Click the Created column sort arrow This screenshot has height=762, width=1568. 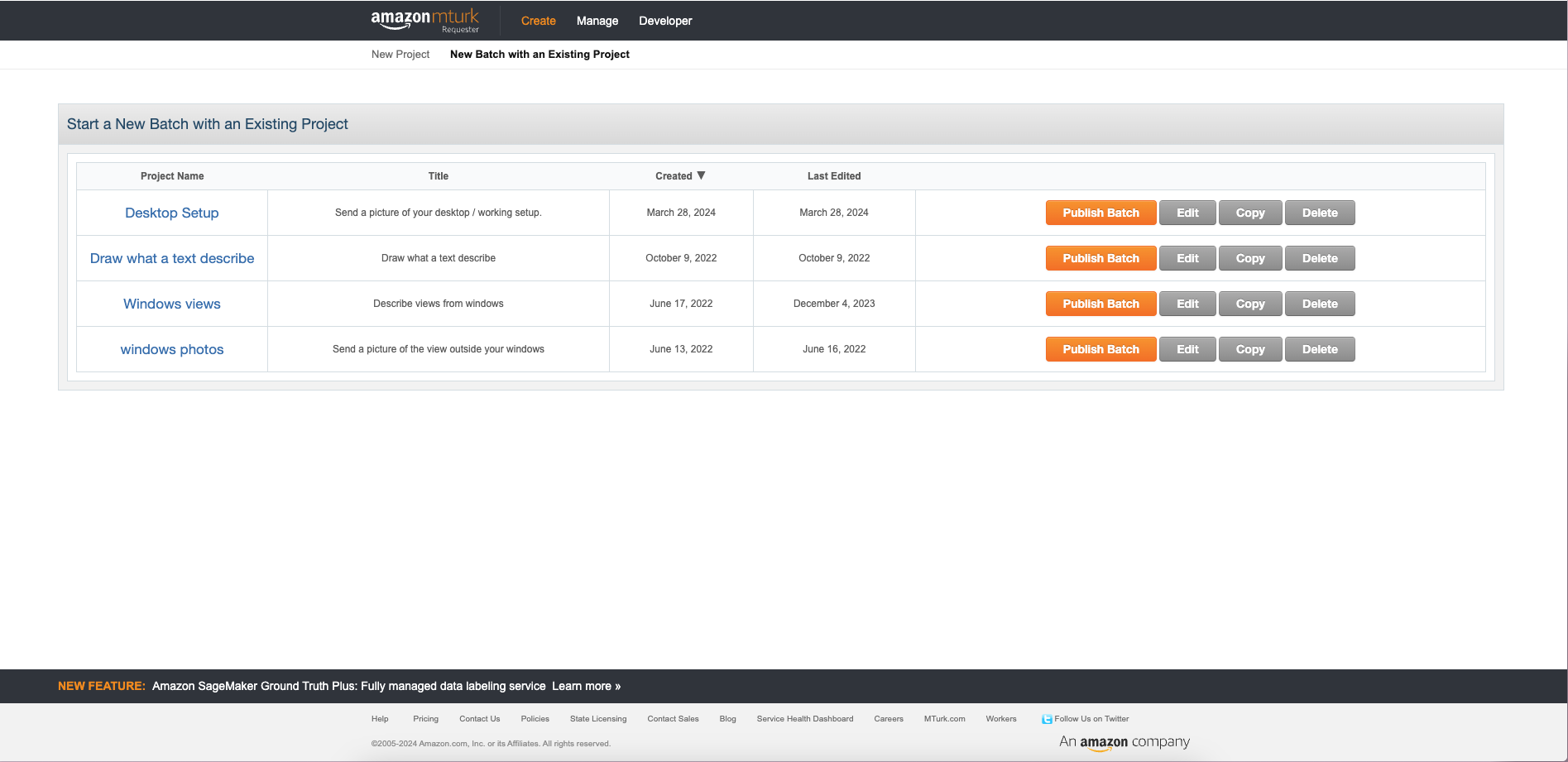tap(701, 175)
